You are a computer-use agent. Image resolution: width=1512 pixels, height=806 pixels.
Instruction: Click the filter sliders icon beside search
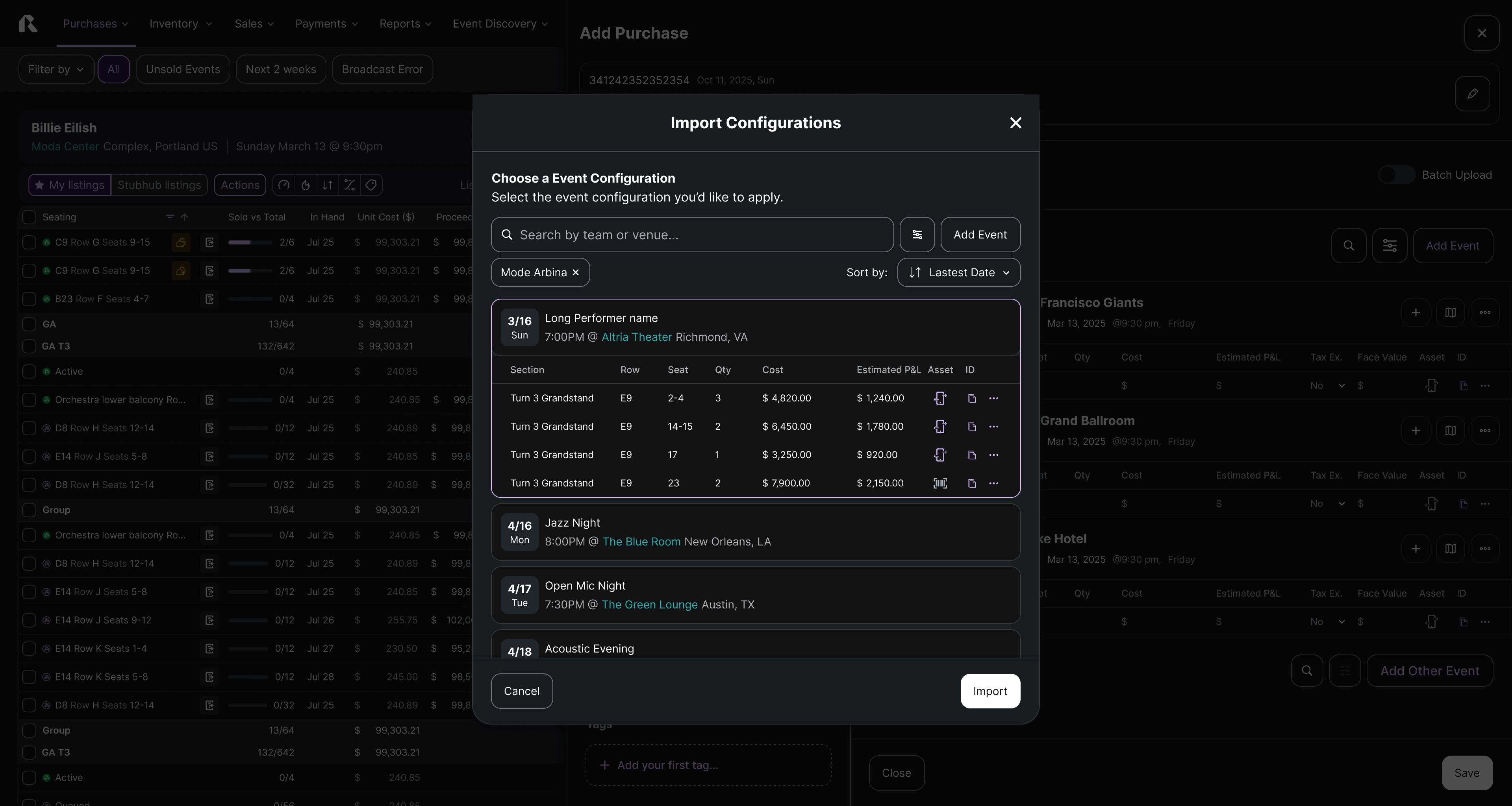917,235
